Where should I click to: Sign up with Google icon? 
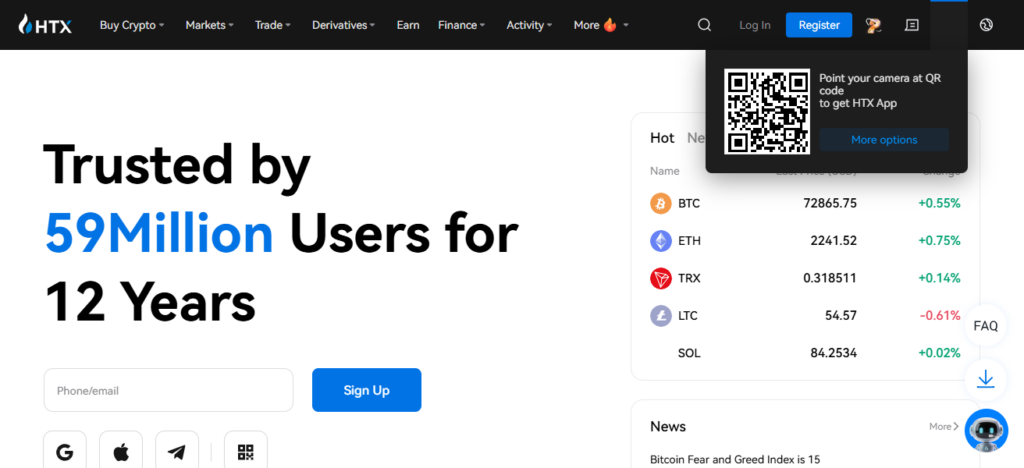tap(65, 452)
